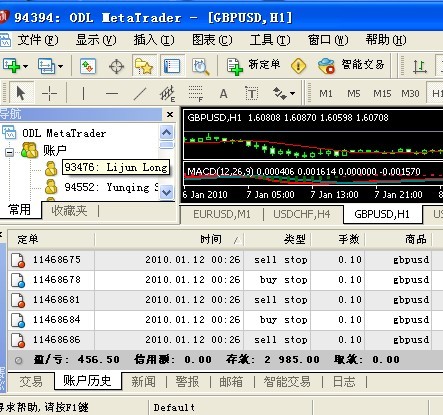Open the 文件(F) menu
Image resolution: width=443 pixels, height=415 pixels.
tap(38, 40)
